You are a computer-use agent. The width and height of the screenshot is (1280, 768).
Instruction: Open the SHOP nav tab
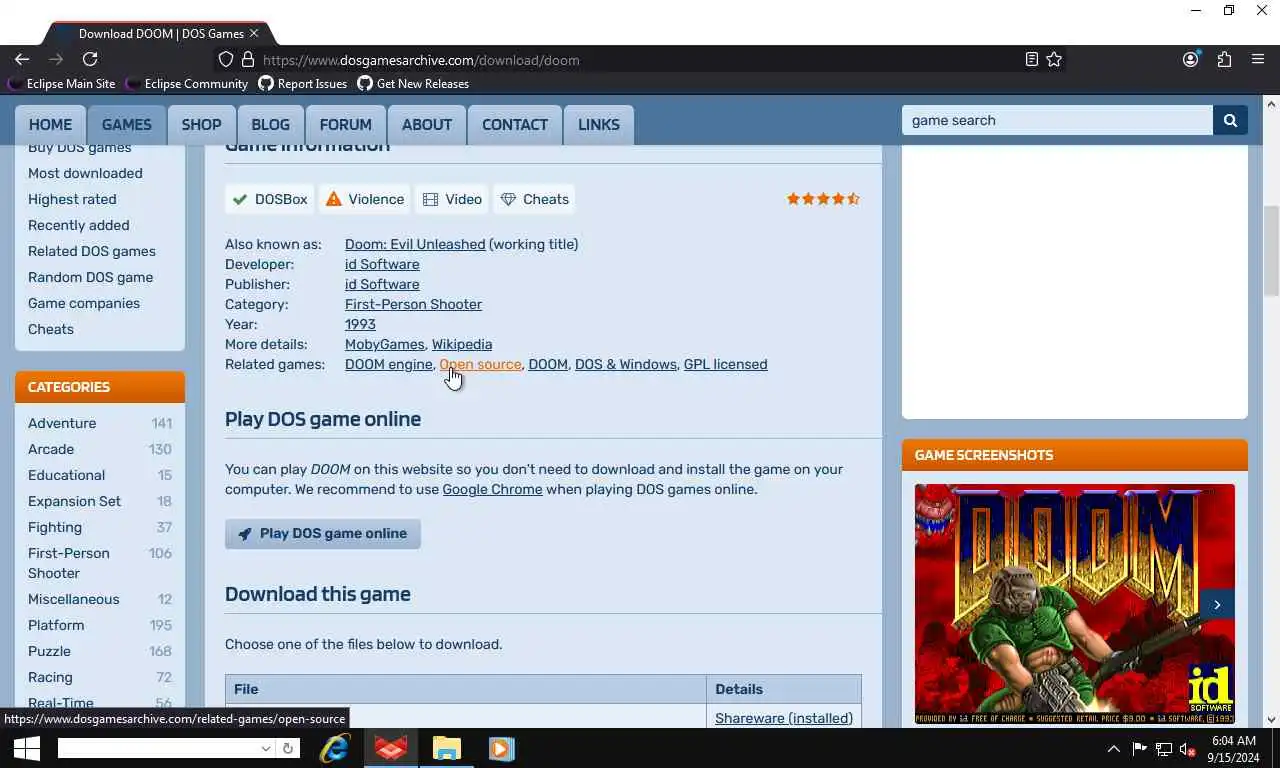click(201, 125)
